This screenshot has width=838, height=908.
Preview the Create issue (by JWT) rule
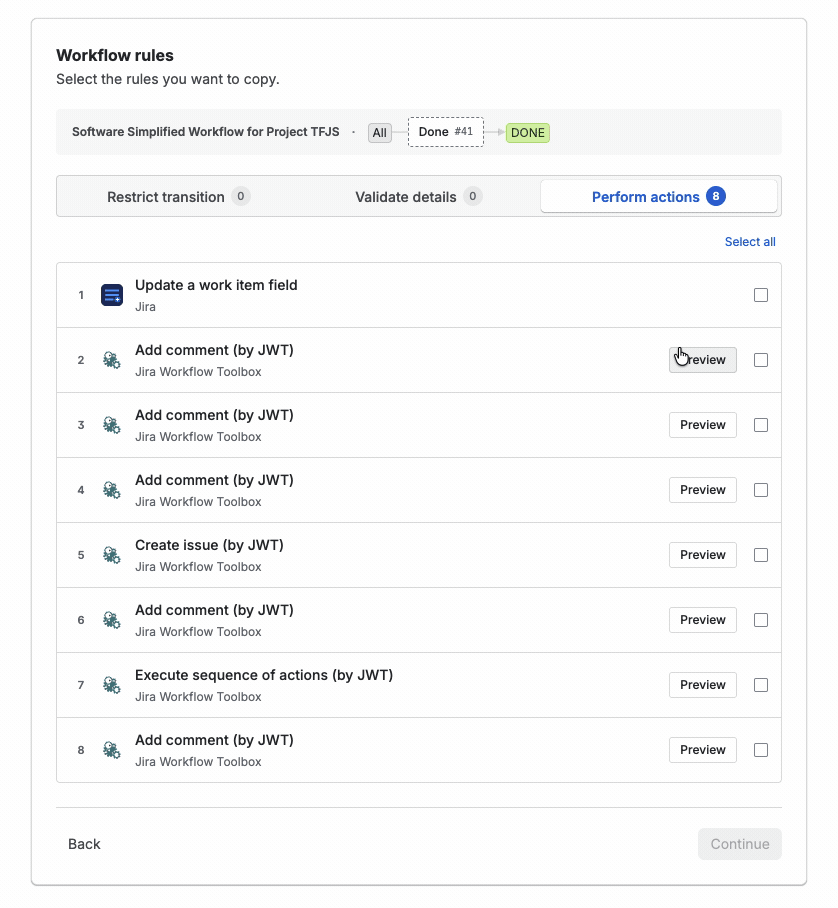[702, 555]
